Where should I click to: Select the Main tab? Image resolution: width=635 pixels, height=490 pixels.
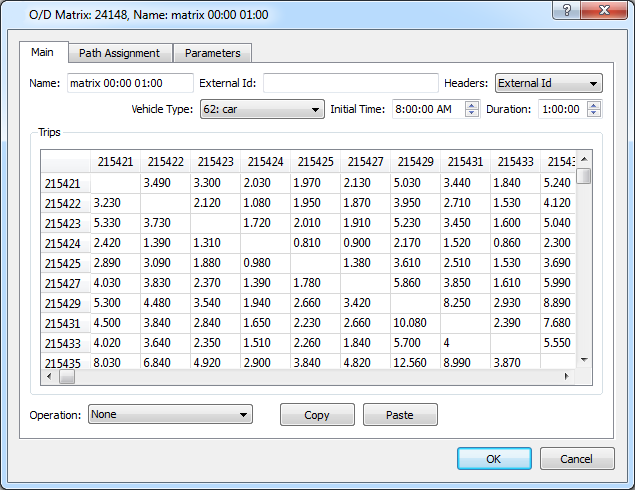42,53
